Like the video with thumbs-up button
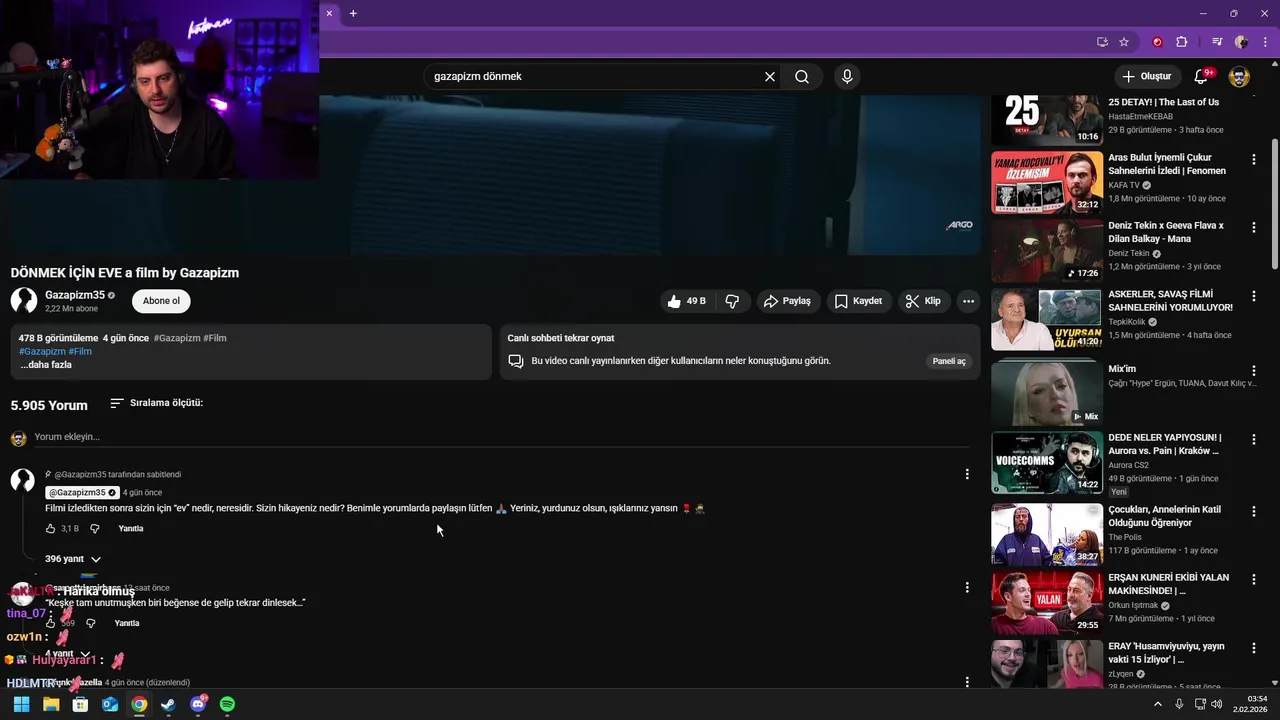 (686, 301)
